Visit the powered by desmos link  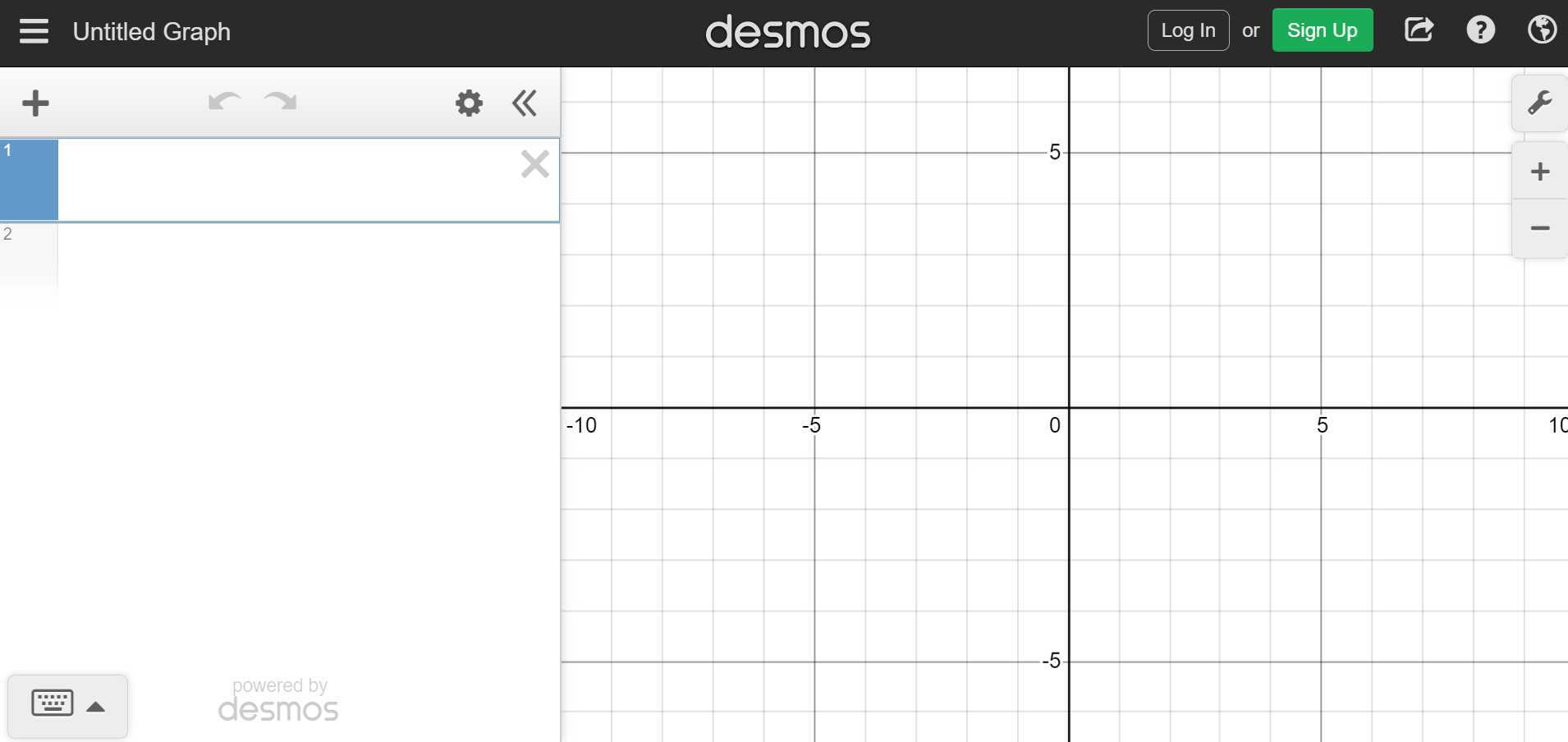point(277,698)
